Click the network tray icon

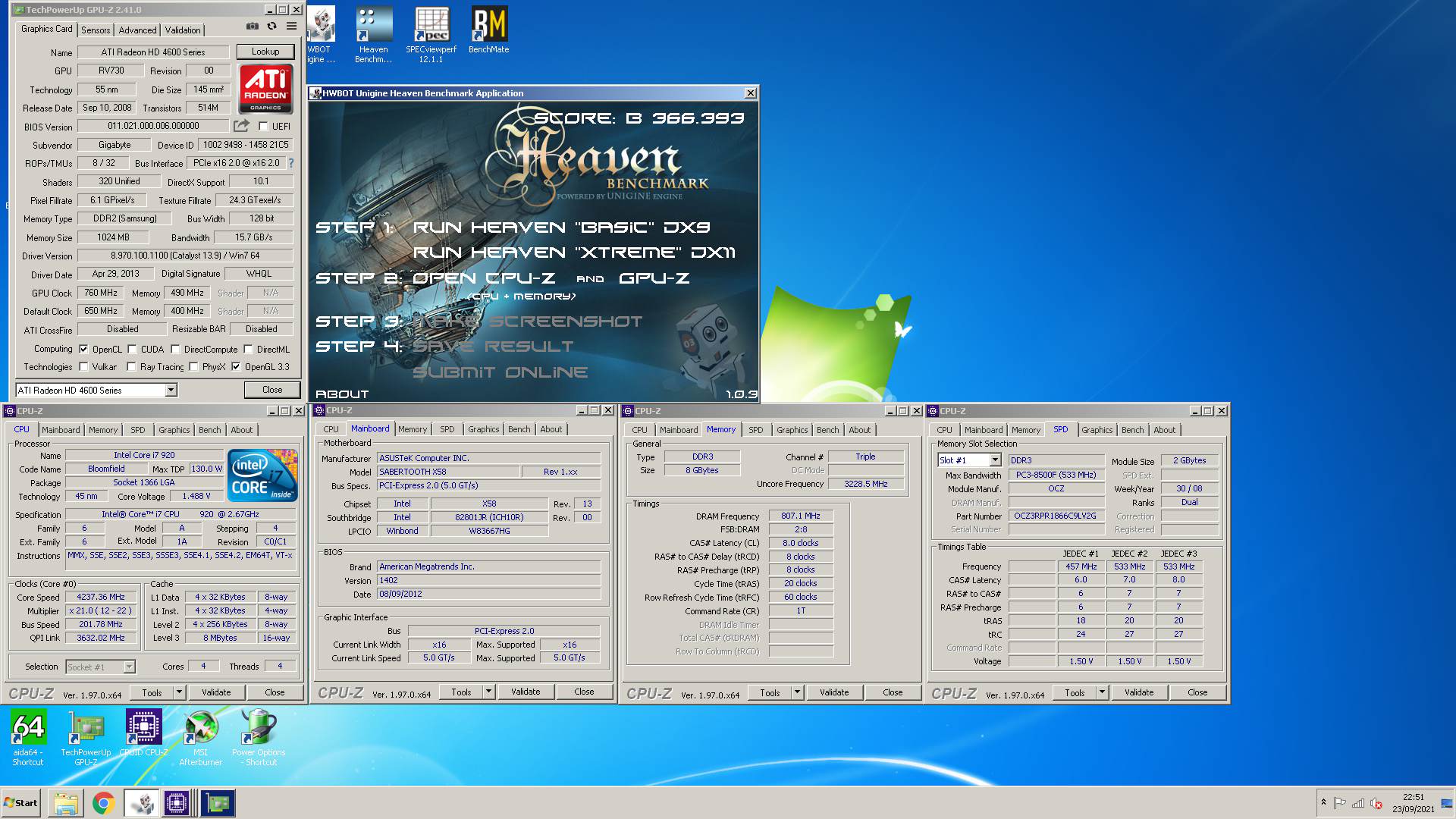coord(1358,803)
